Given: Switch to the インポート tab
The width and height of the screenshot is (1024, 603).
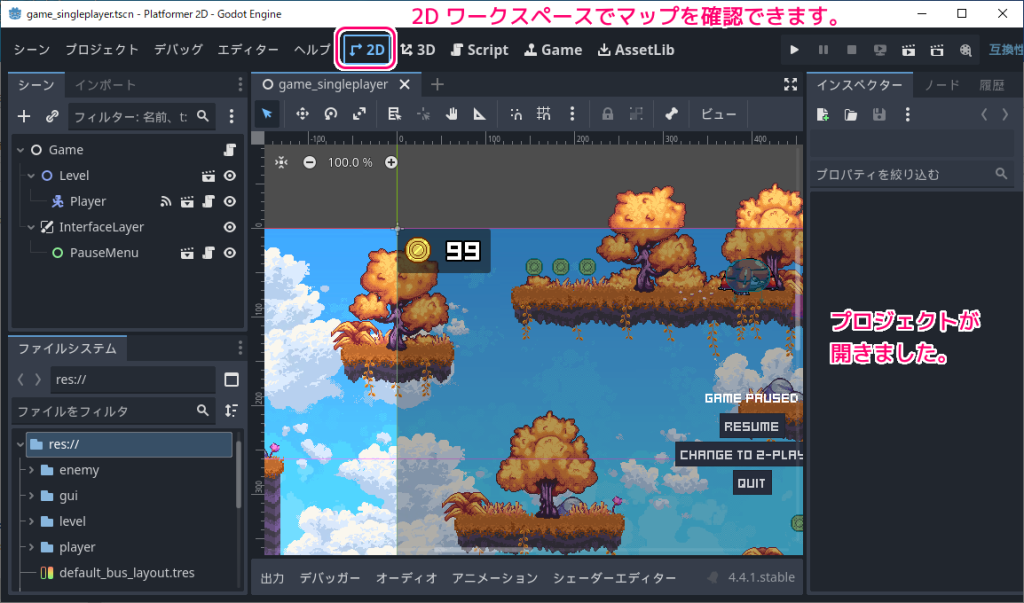Looking at the screenshot, I should click(x=104, y=85).
